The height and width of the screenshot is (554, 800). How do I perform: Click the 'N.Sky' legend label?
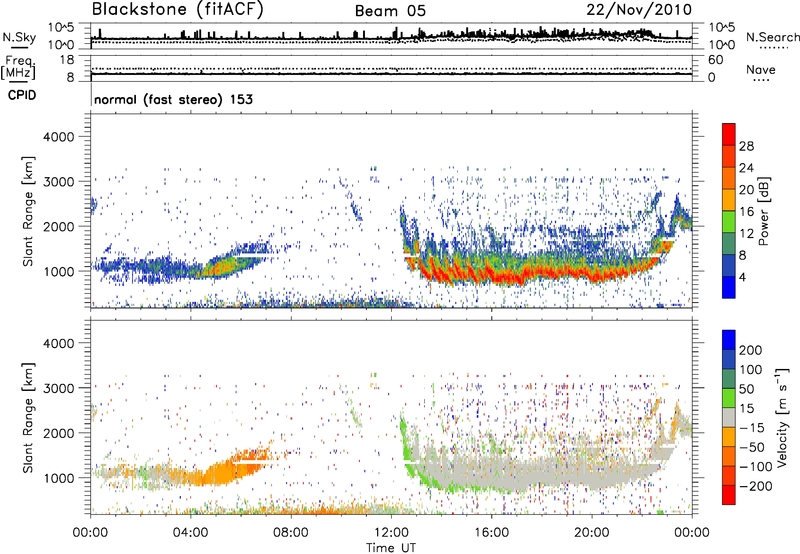click(x=19, y=37)
